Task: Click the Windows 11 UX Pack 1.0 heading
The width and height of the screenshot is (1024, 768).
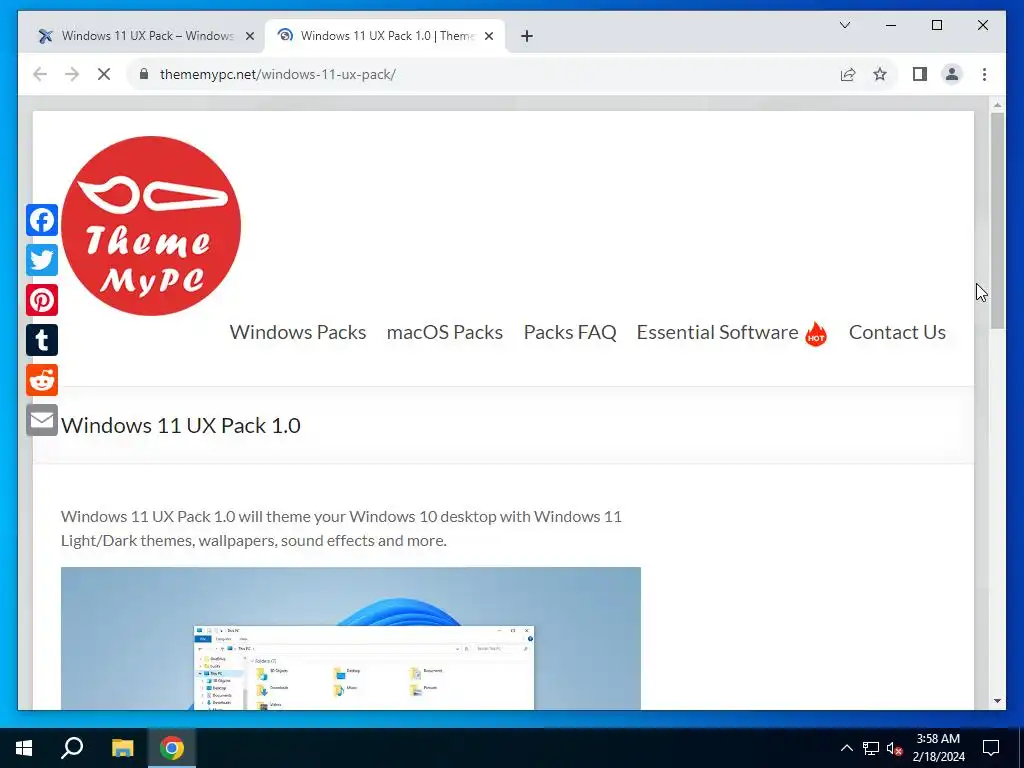Action: (x=181, y=426)
